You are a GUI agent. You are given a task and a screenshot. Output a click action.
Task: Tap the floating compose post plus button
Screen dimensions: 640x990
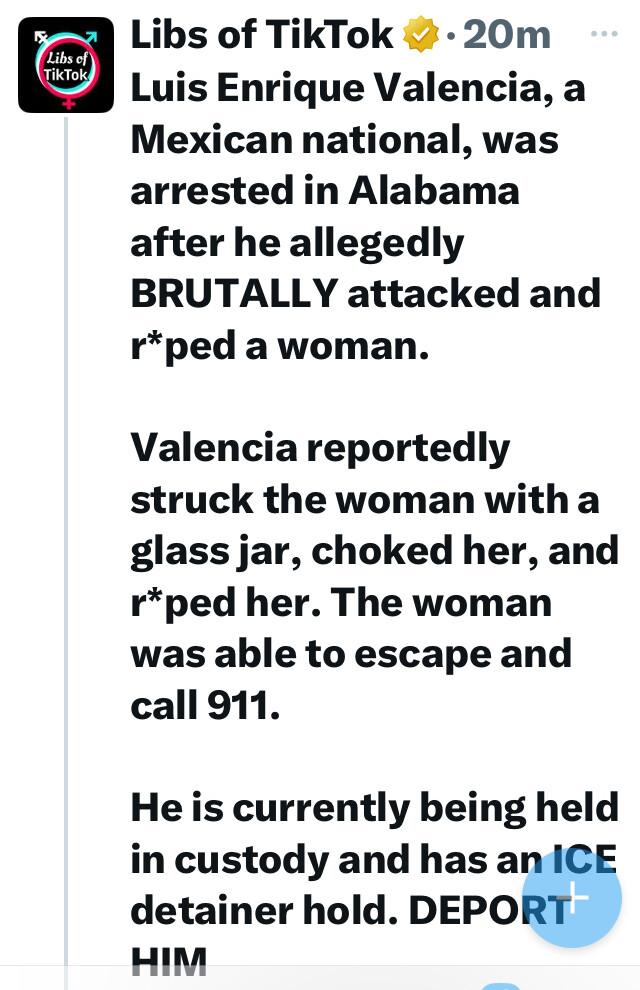[572, 897]
